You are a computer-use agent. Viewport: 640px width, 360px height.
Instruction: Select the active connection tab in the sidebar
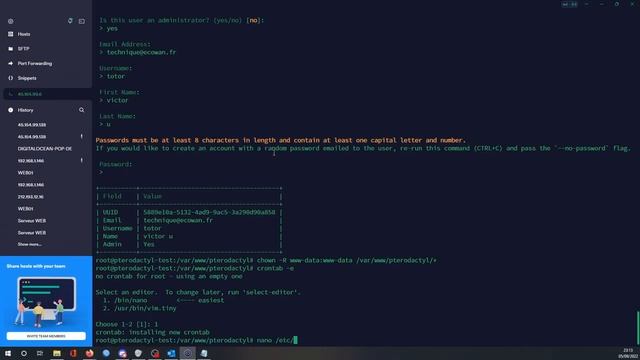[x=47, y=94]
